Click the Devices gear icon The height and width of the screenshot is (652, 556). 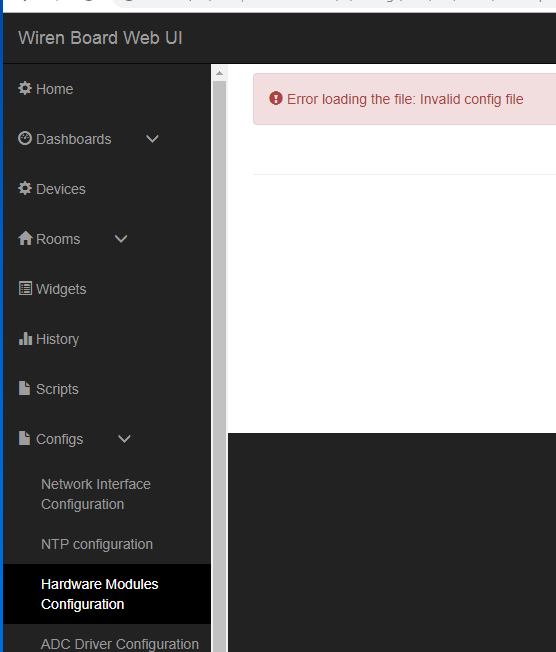pyautogui.click(x=25, y=188)
